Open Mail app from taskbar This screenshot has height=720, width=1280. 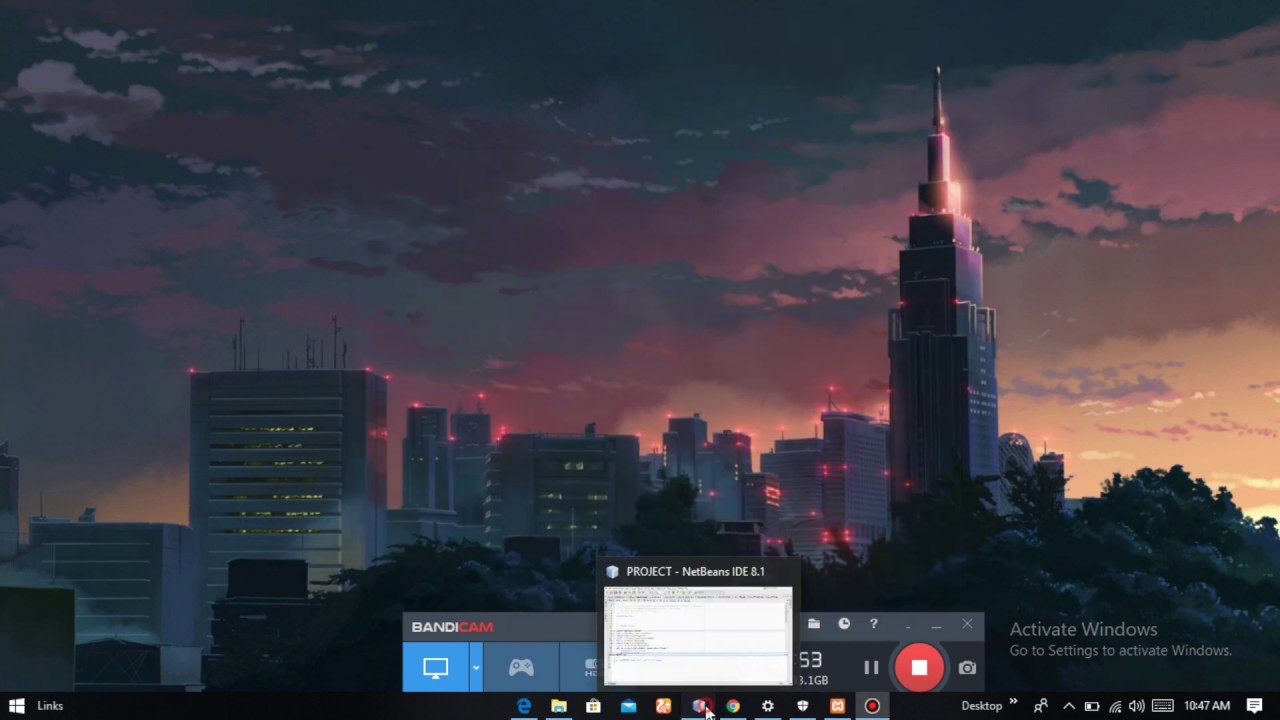[x=628, y=706]
